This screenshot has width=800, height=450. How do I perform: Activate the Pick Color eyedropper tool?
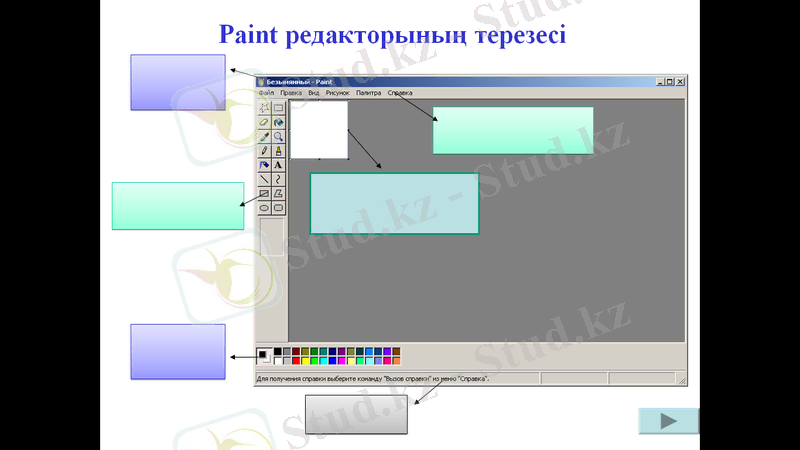[265, 136]
